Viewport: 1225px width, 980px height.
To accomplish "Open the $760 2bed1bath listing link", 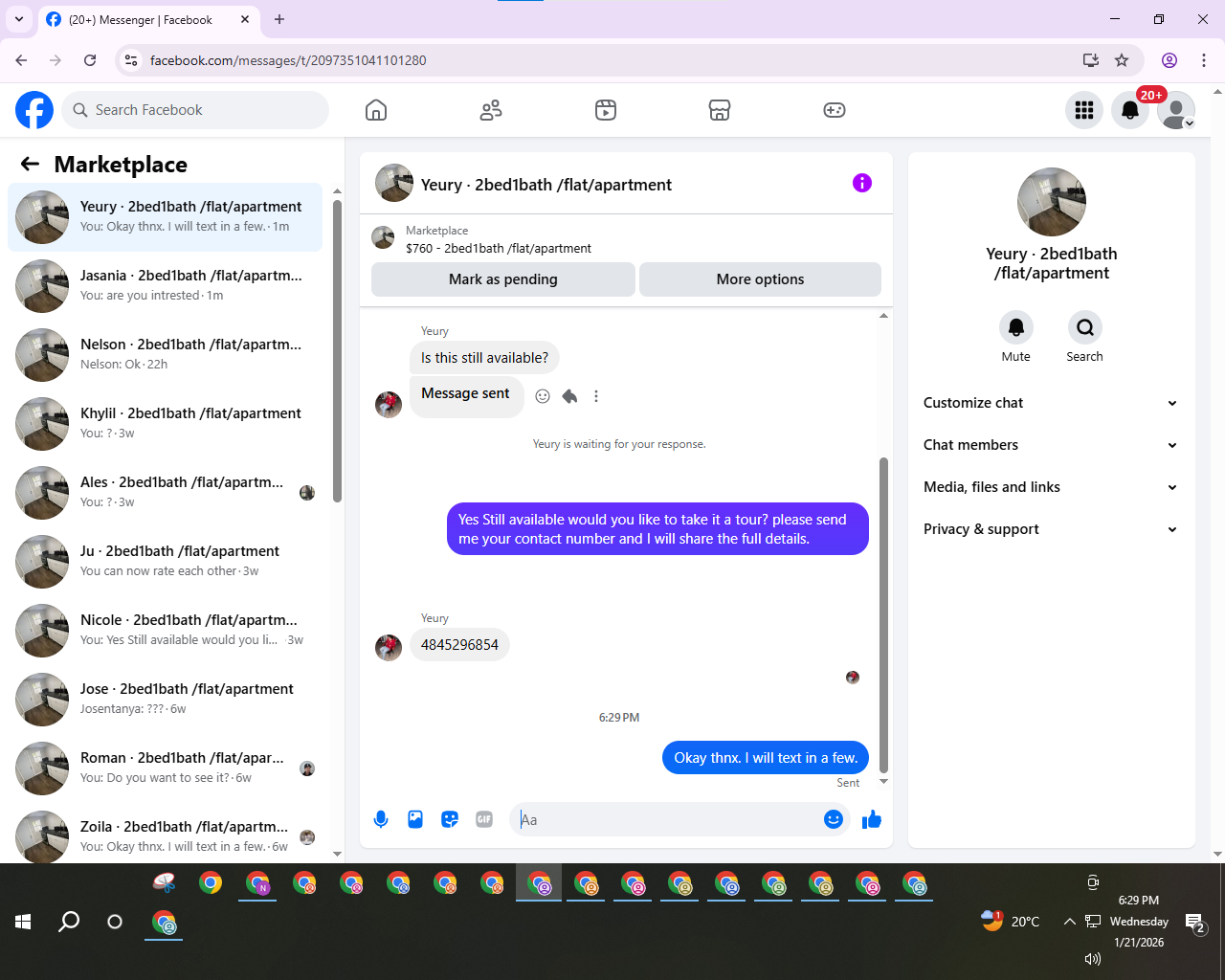I will pyautogui.click(x=499, y=248).
